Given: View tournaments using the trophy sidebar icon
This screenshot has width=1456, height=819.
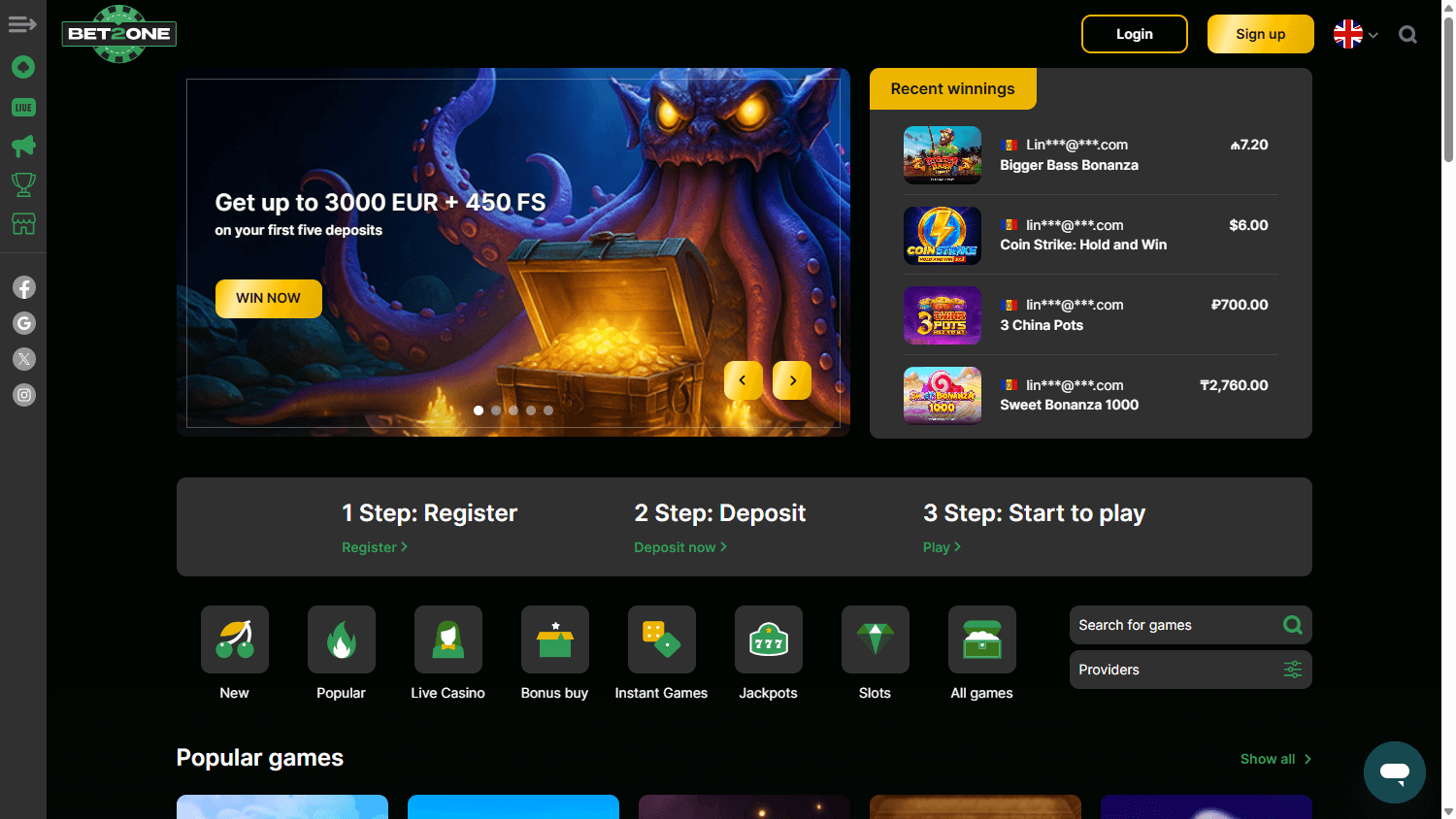Looking at the screenshot, I should tap(23, 184).
